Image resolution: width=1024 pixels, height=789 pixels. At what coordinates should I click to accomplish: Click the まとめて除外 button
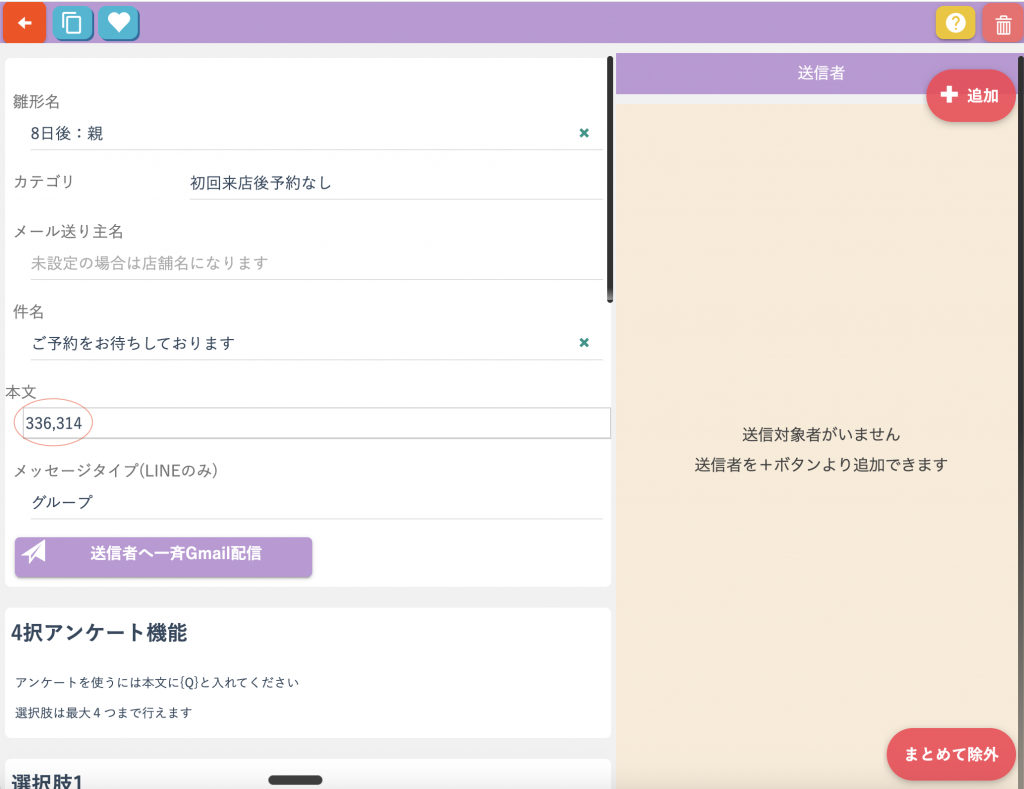click(951, 754)
